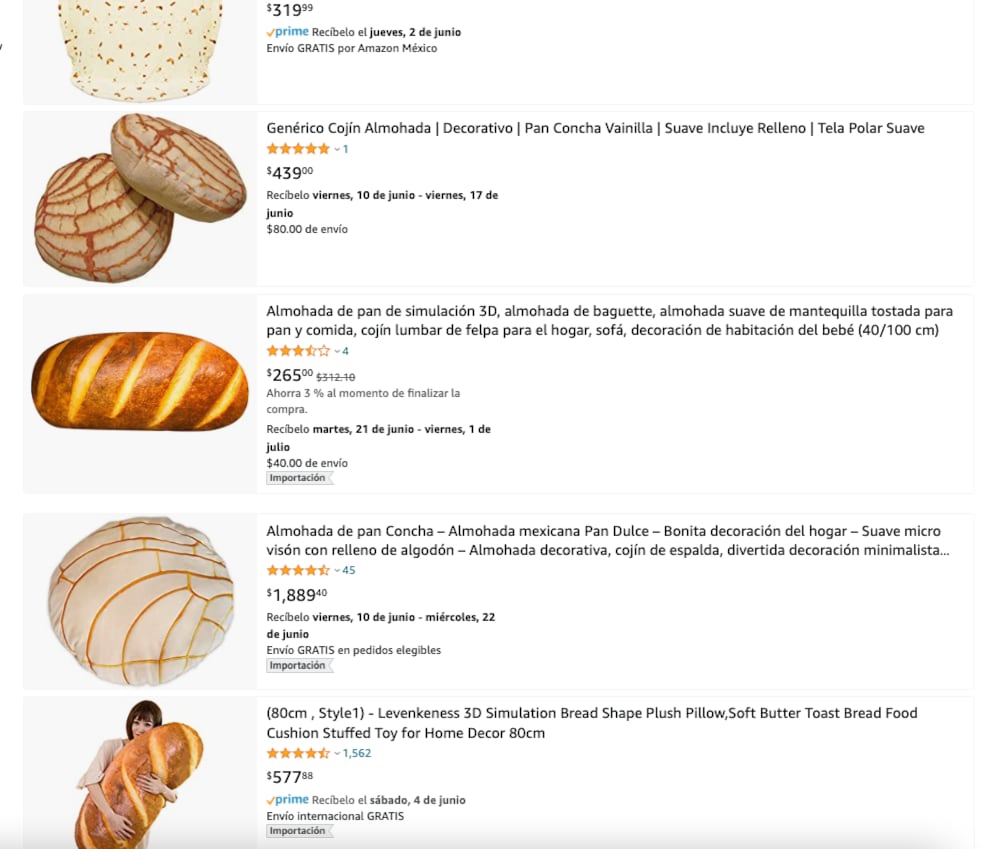
Task: Open the Almohada de pan de simulación 3D title
Action: 609,321
